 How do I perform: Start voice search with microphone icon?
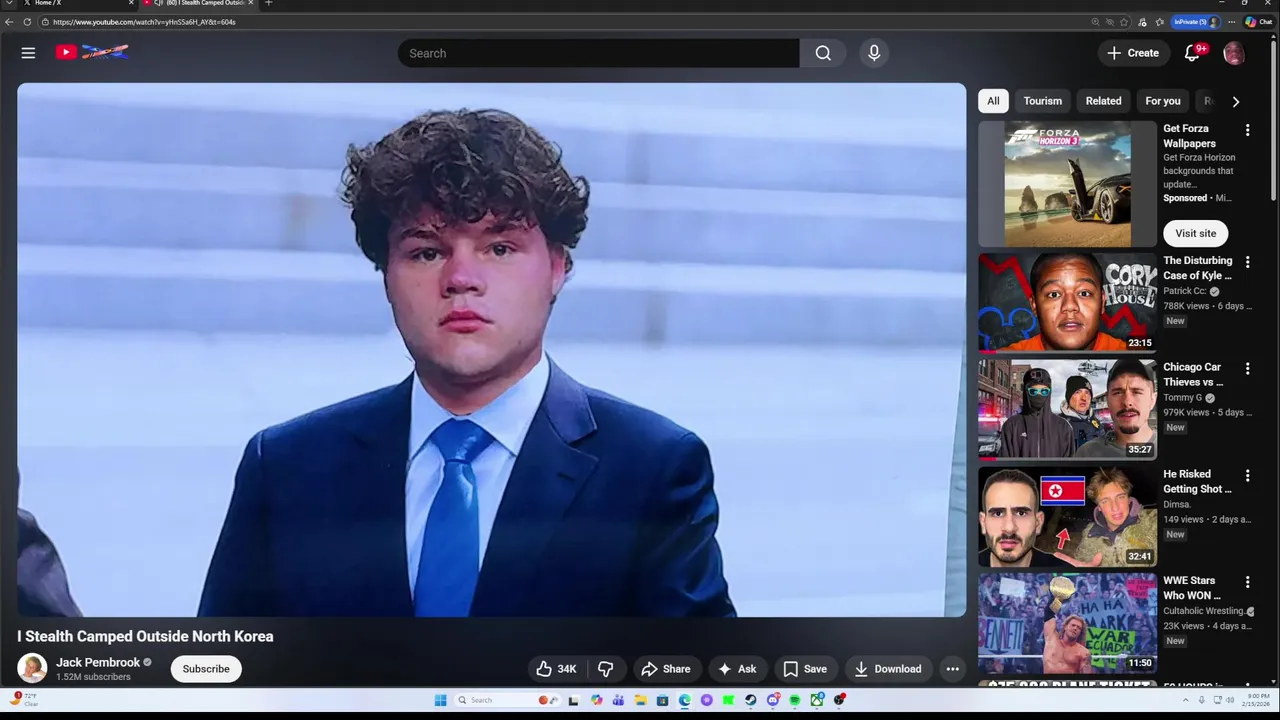point(874,53)
